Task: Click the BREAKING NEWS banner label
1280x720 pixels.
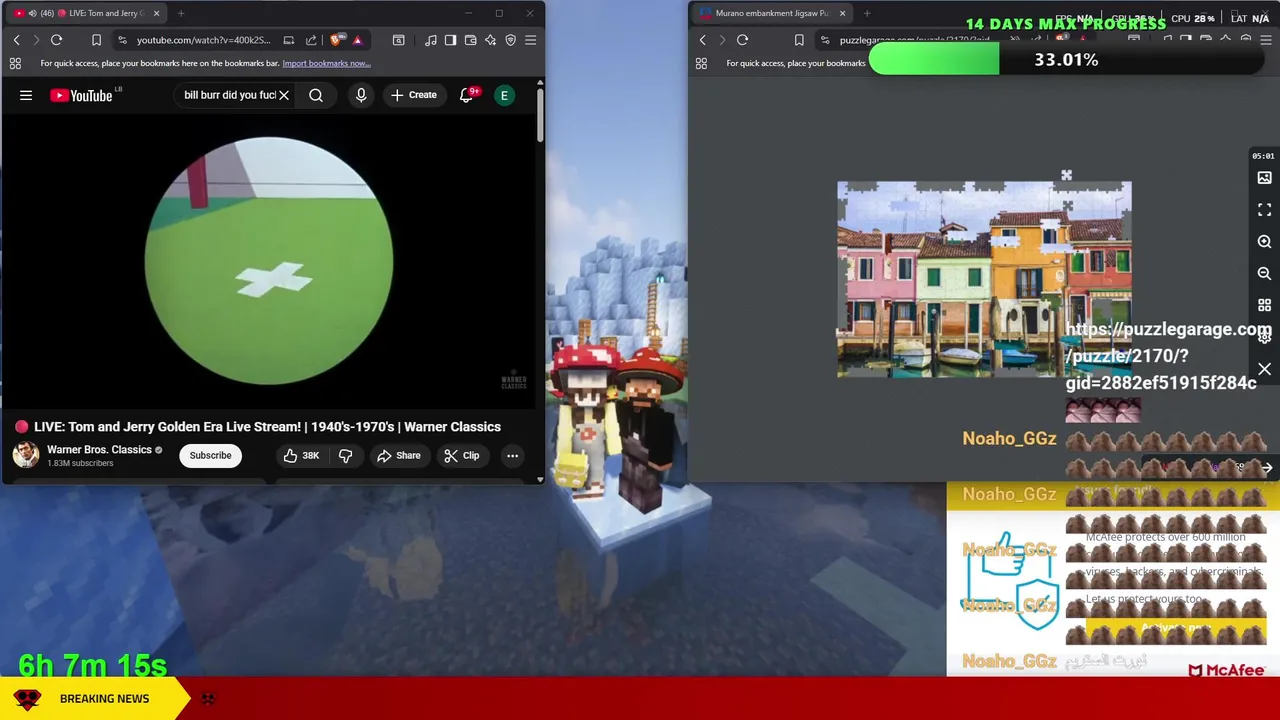Action: coord(104,698)
